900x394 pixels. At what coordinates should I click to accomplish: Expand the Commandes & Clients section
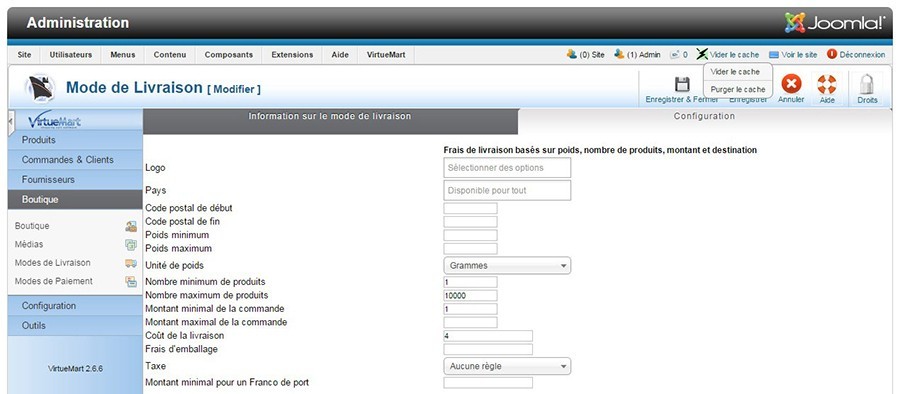[75, 160]
